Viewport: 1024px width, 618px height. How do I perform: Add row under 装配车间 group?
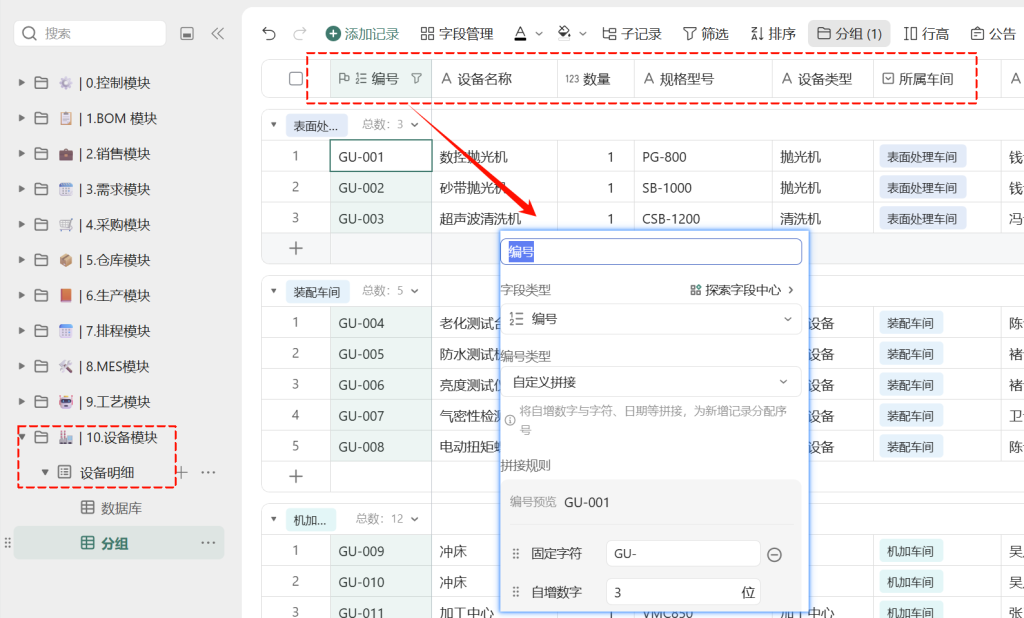[296, 476]
